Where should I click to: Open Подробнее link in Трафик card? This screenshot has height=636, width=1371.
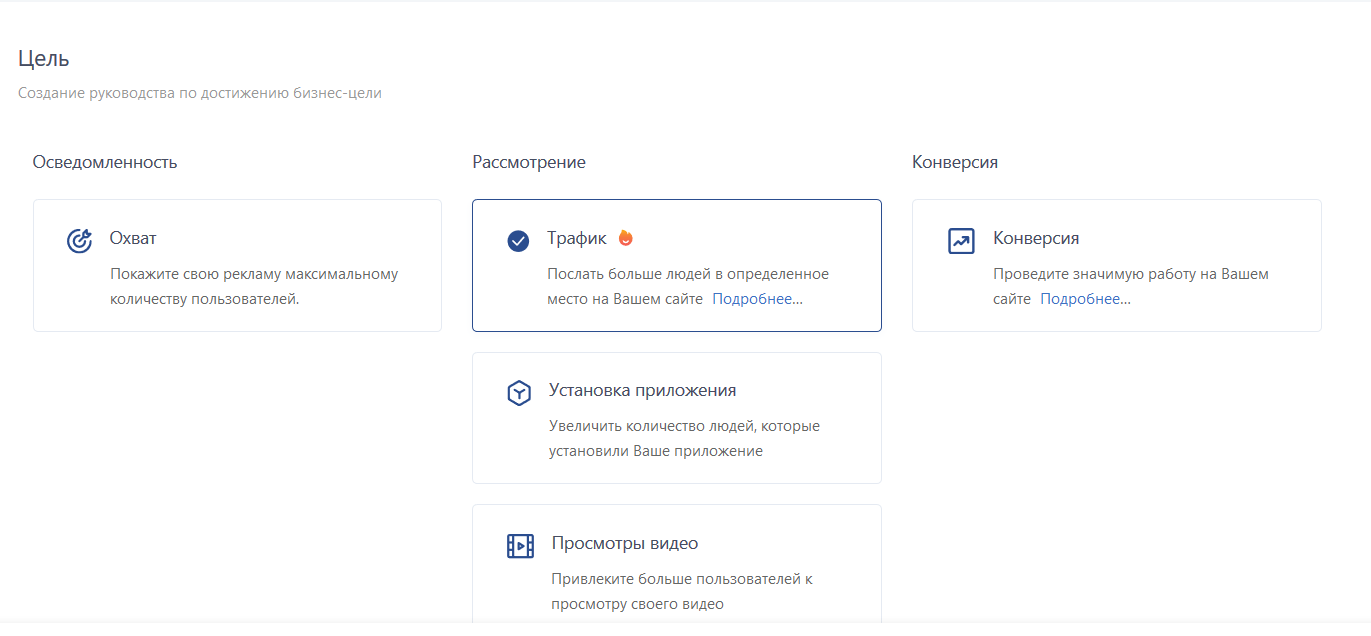(756, 299)
